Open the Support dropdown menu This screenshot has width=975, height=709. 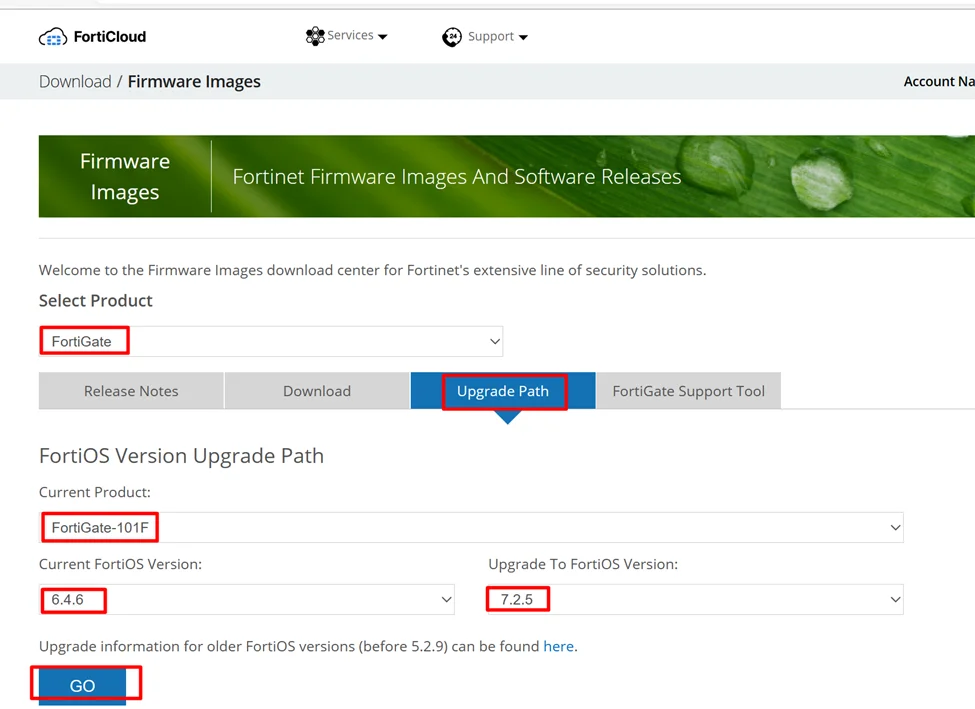[x=485, y=37]
